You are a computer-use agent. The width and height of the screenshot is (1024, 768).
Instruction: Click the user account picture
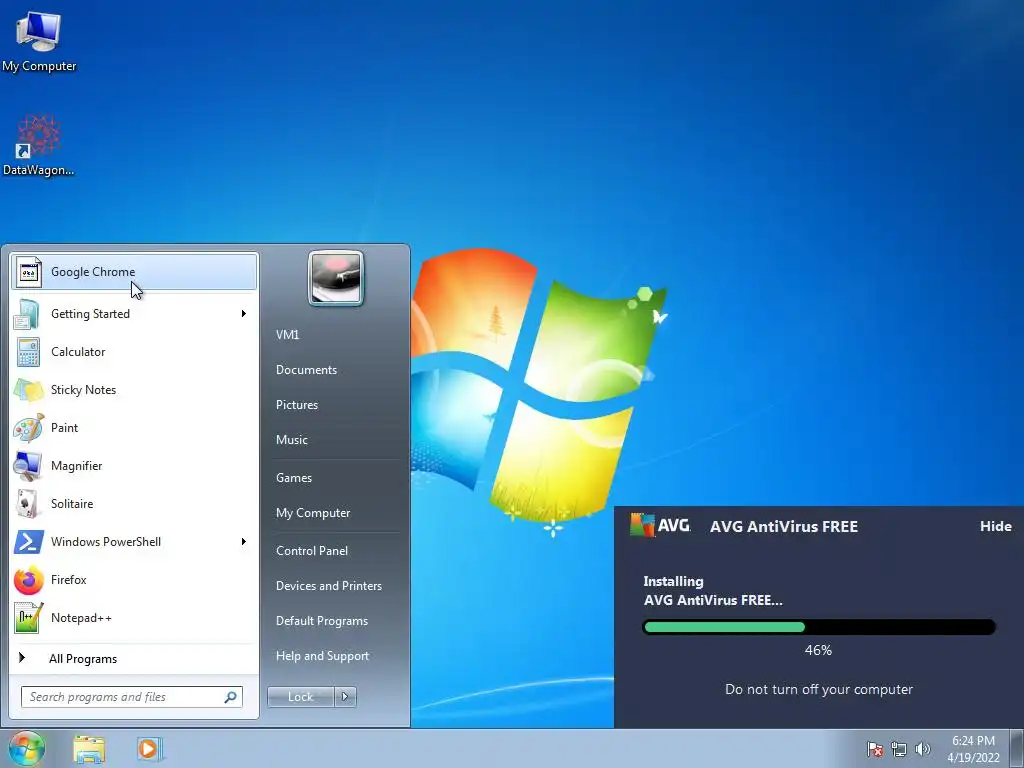[x=336, y=279]
